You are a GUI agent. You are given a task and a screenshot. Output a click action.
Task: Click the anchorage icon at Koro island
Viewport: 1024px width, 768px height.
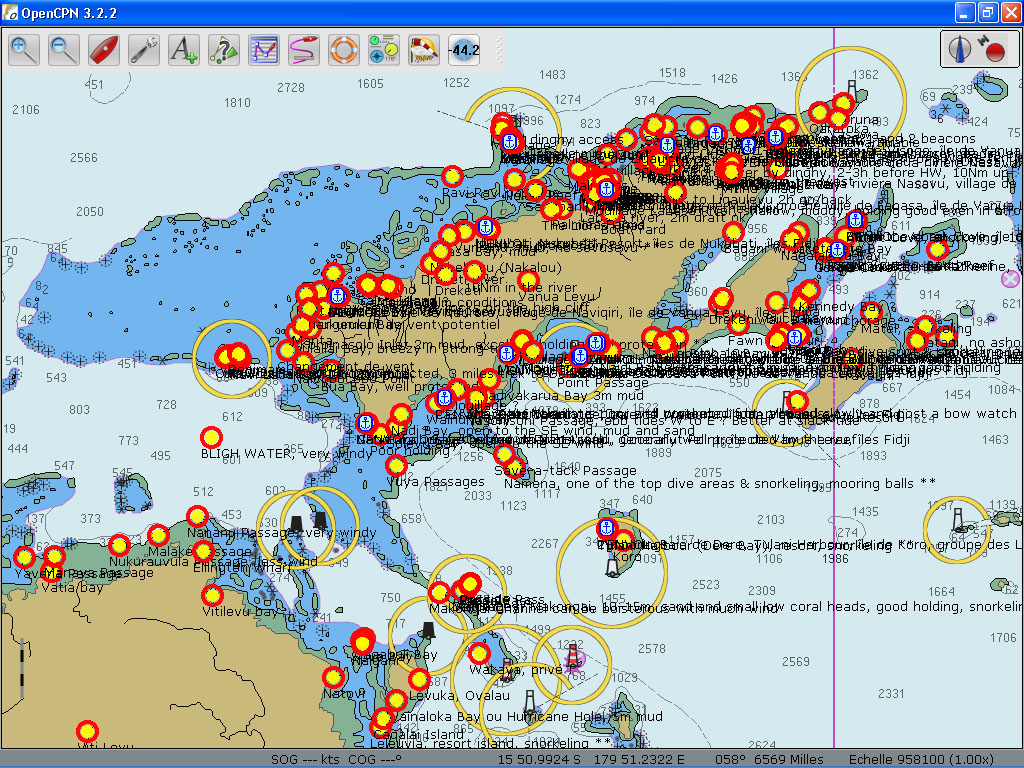(x=607, y=528)
